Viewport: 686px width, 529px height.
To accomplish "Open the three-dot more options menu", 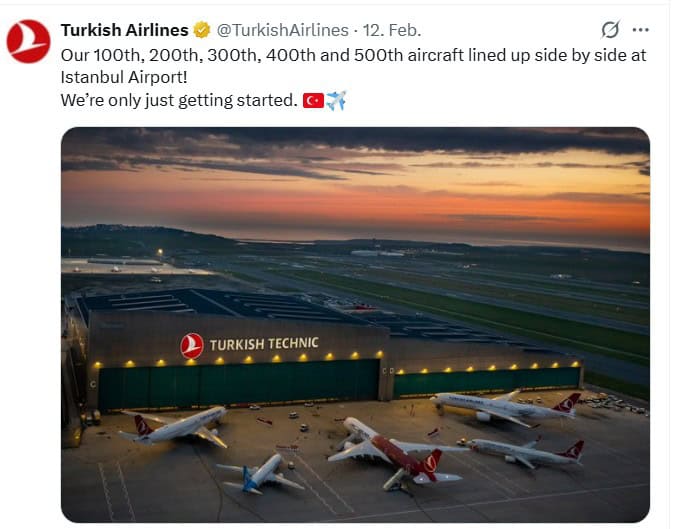I will click(641, 29).
